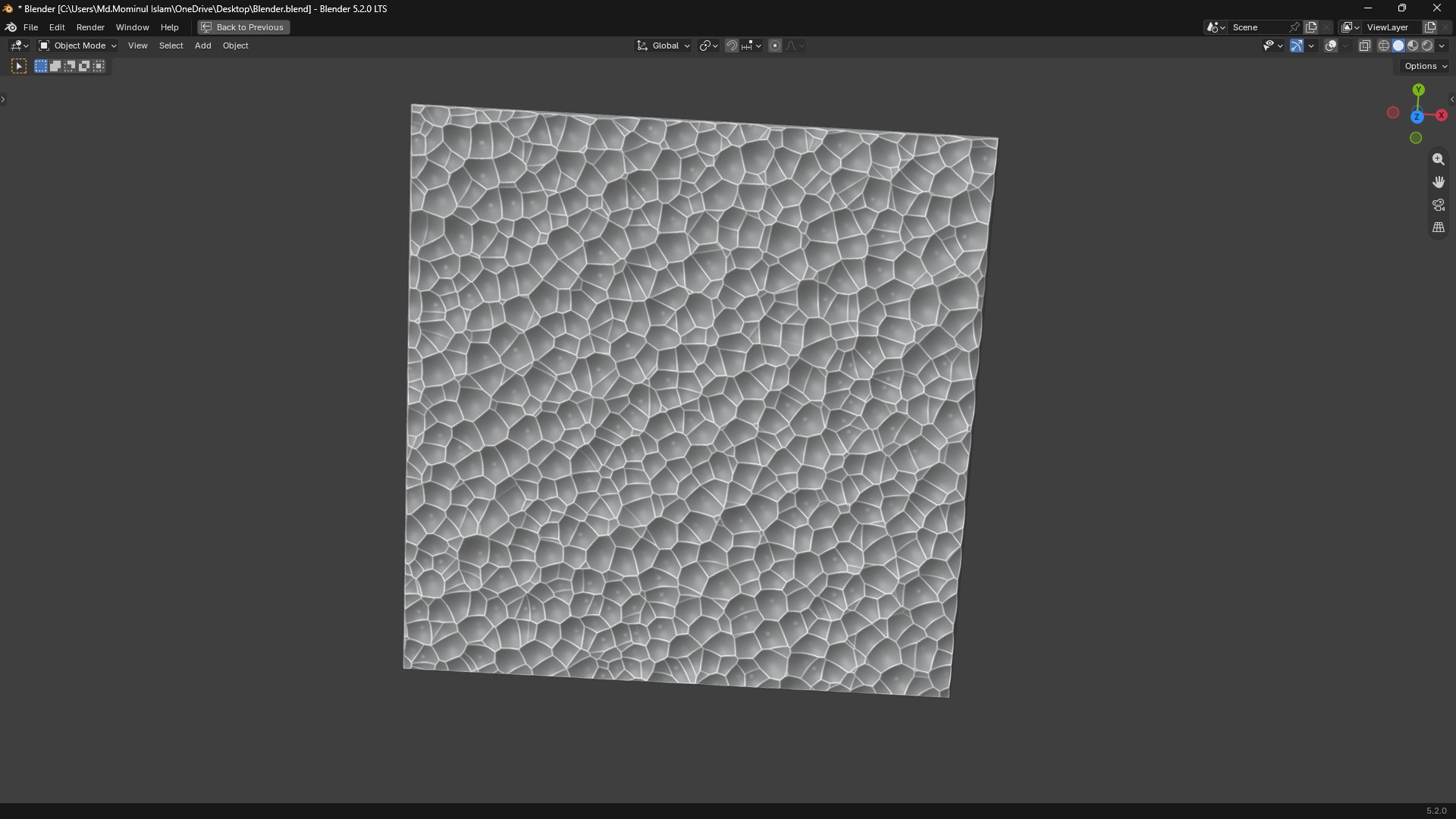
Task: Open the Render menu
Action: [90, 27]
